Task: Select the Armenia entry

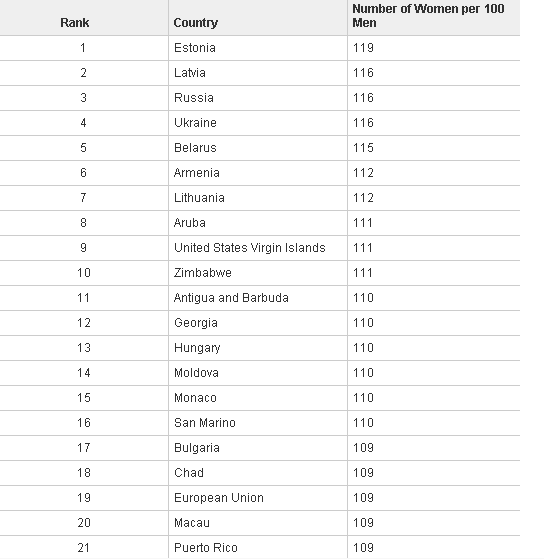Action: (x=196, y=173)
